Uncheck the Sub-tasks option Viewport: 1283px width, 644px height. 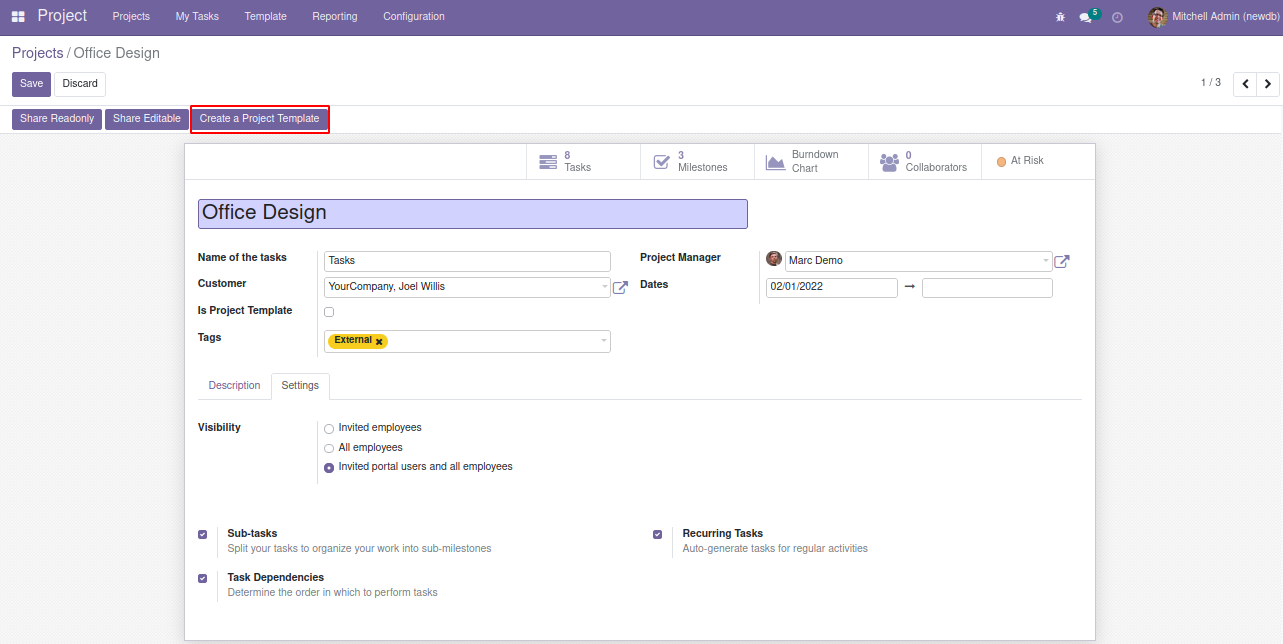(x=203, y=535)
